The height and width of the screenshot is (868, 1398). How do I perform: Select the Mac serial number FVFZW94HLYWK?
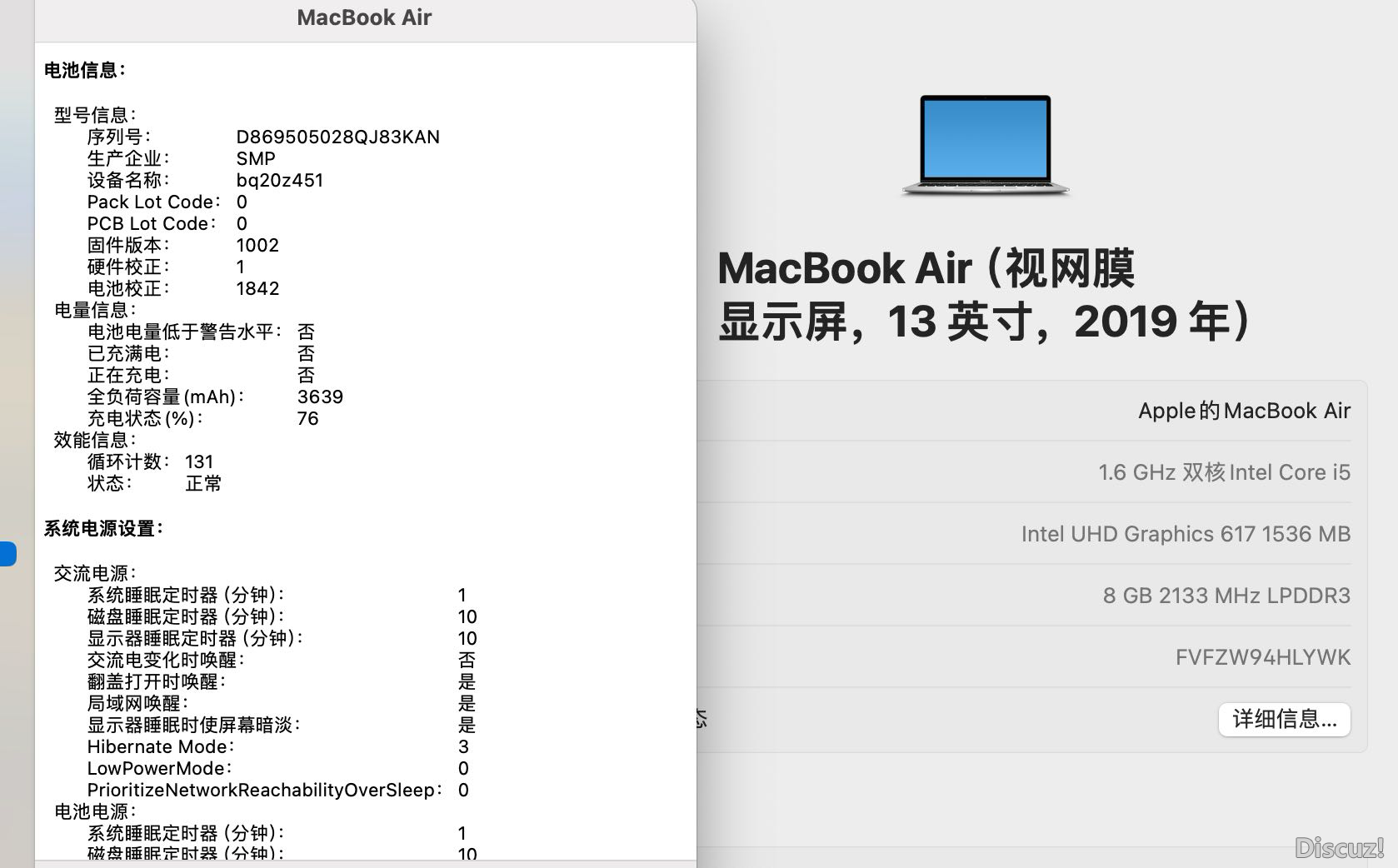click(1263, 657)
